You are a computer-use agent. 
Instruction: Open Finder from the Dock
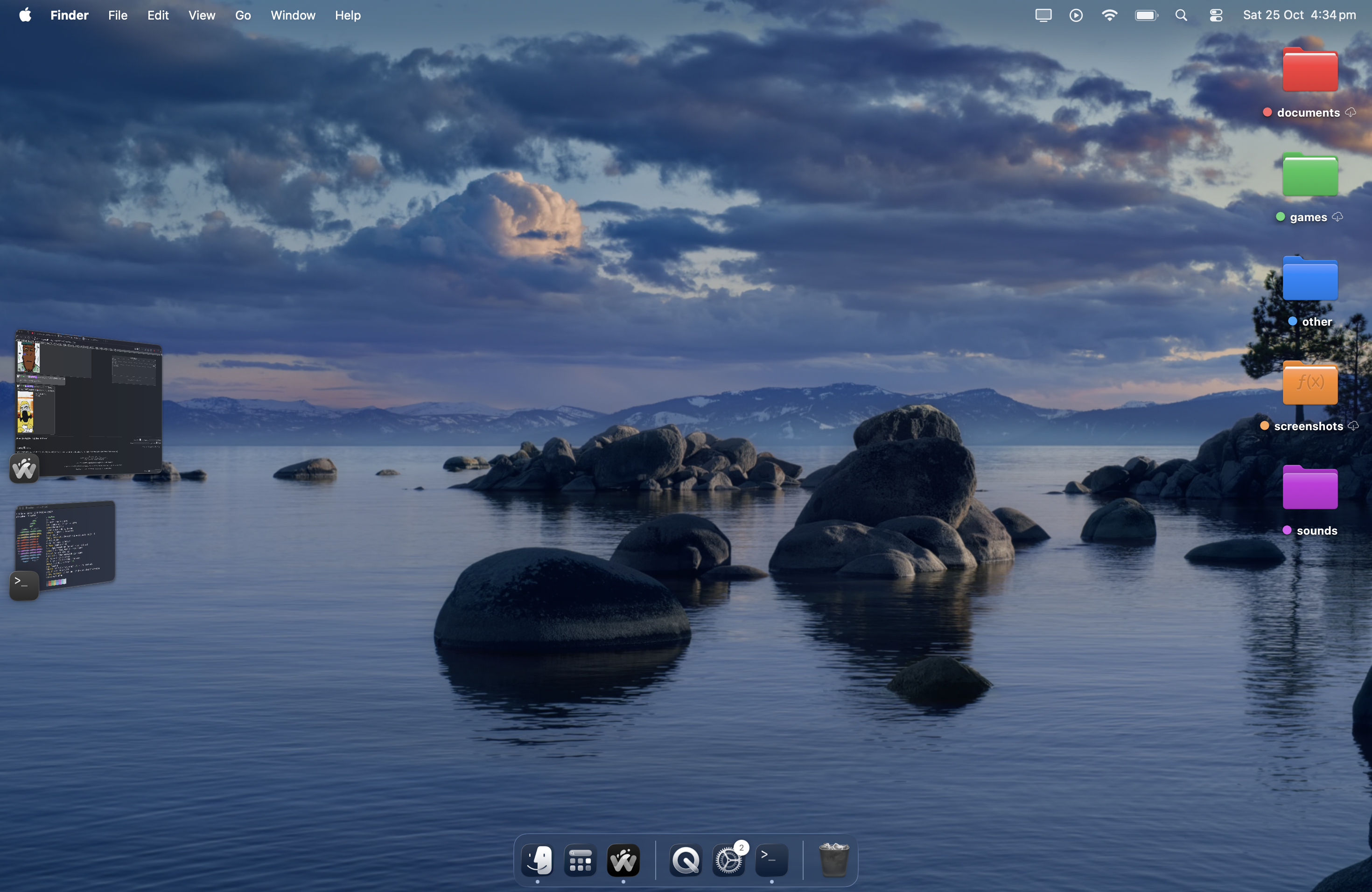point(537,860)
